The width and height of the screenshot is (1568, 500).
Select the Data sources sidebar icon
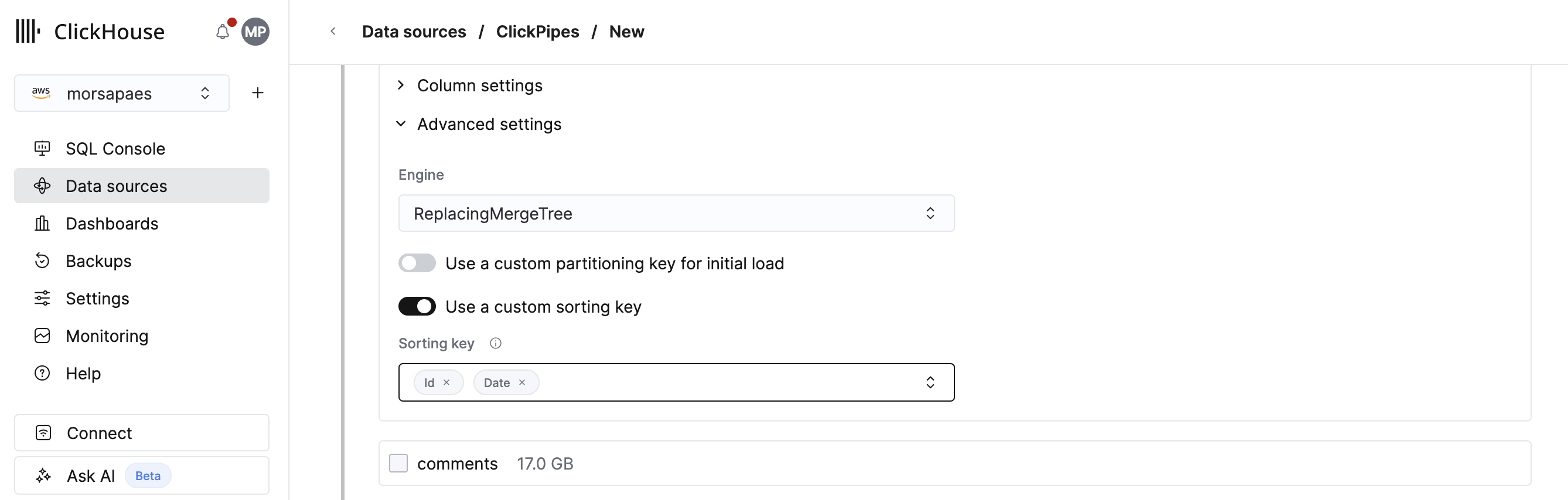(42, 186)
